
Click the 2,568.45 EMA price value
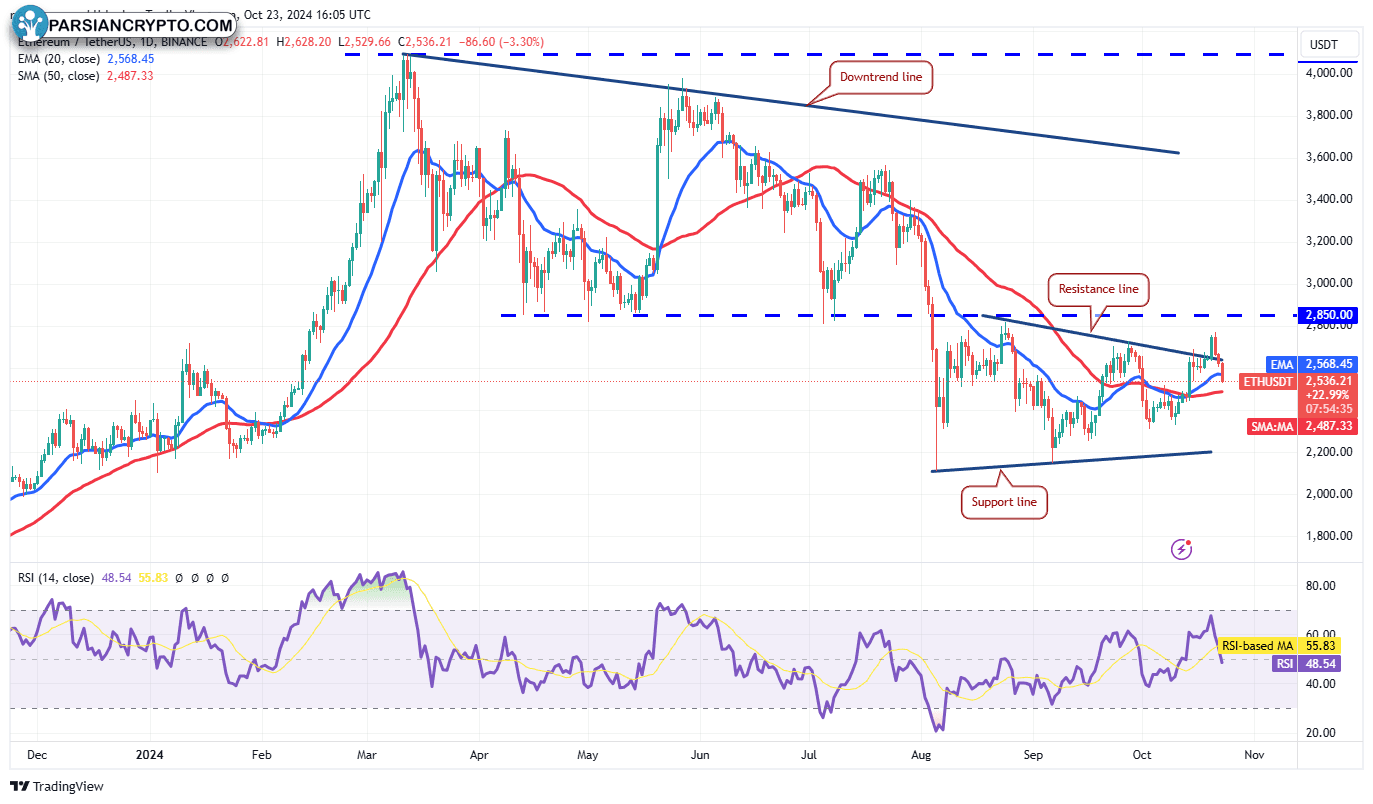1329,365
